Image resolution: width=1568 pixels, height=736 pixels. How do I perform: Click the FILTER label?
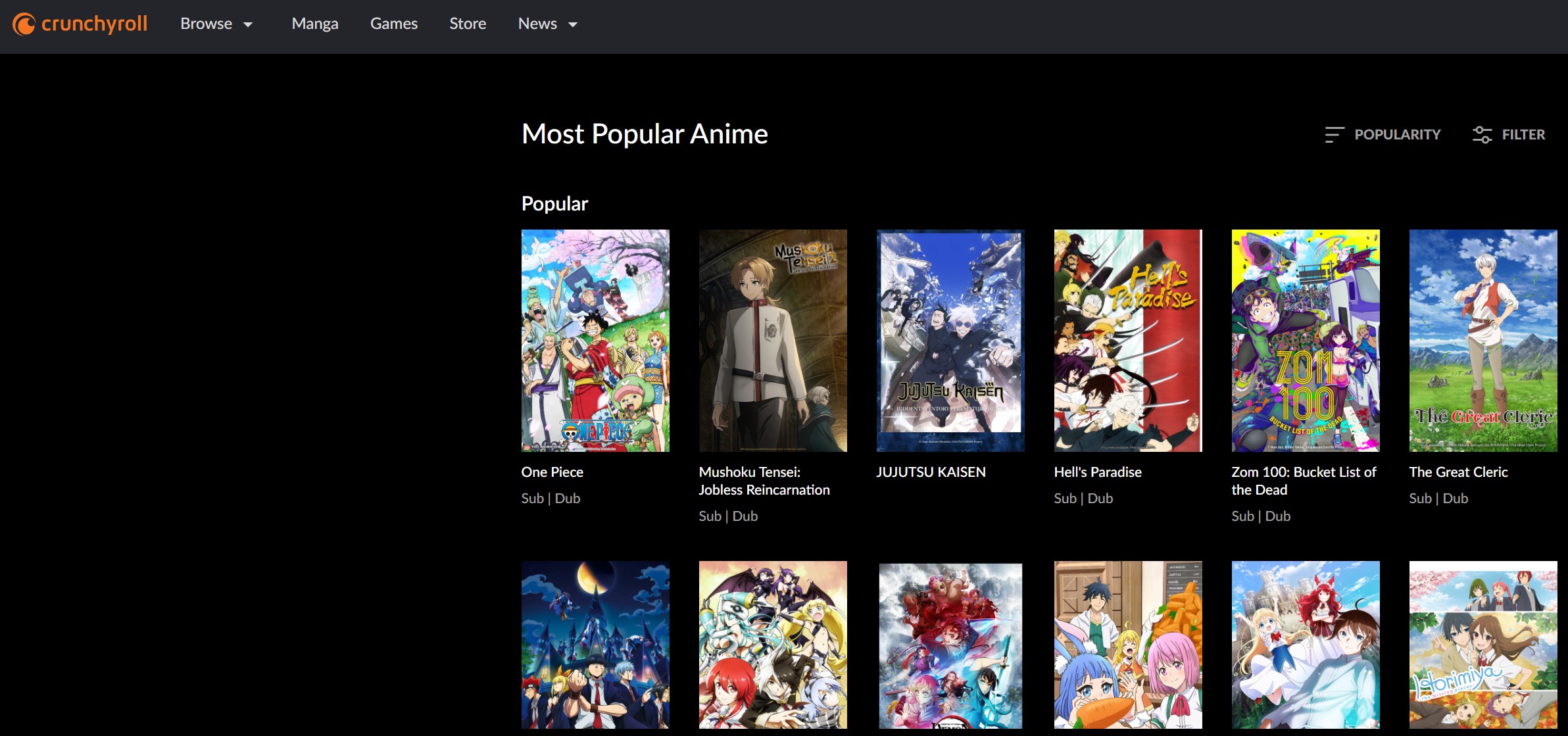click(x=1523, y=135)
